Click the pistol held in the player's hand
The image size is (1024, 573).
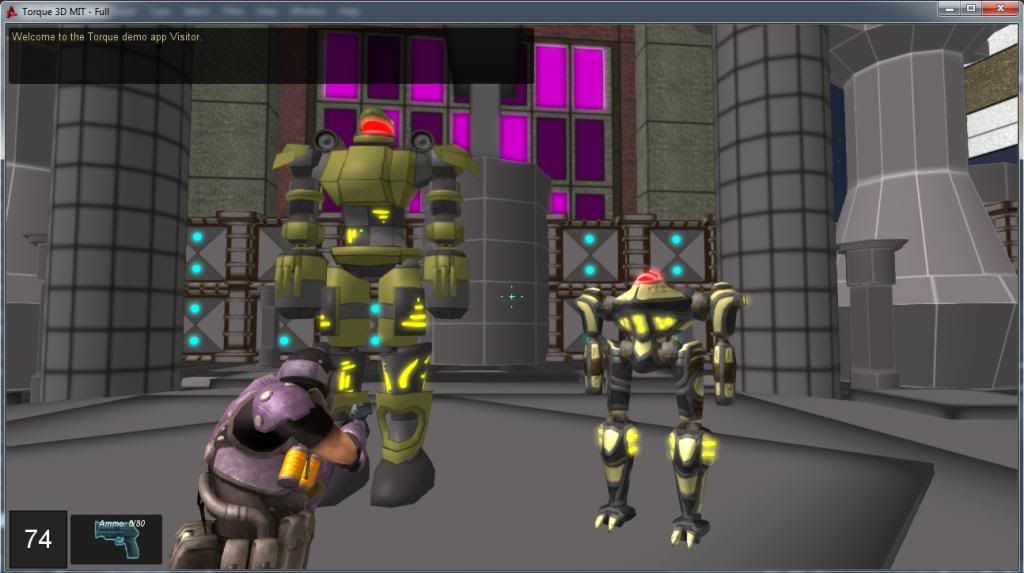360,410
